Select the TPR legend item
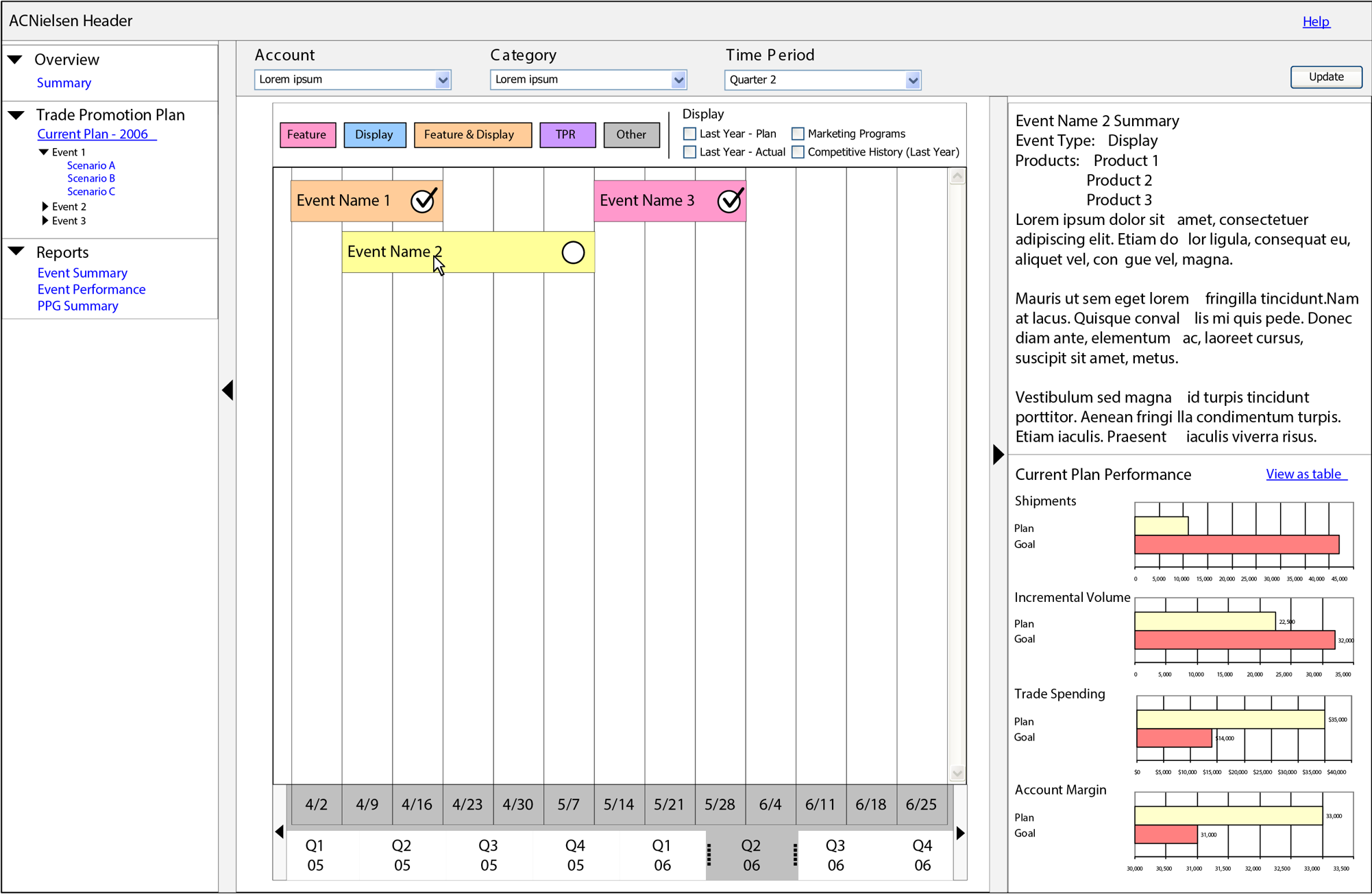 tap(567, 134)
